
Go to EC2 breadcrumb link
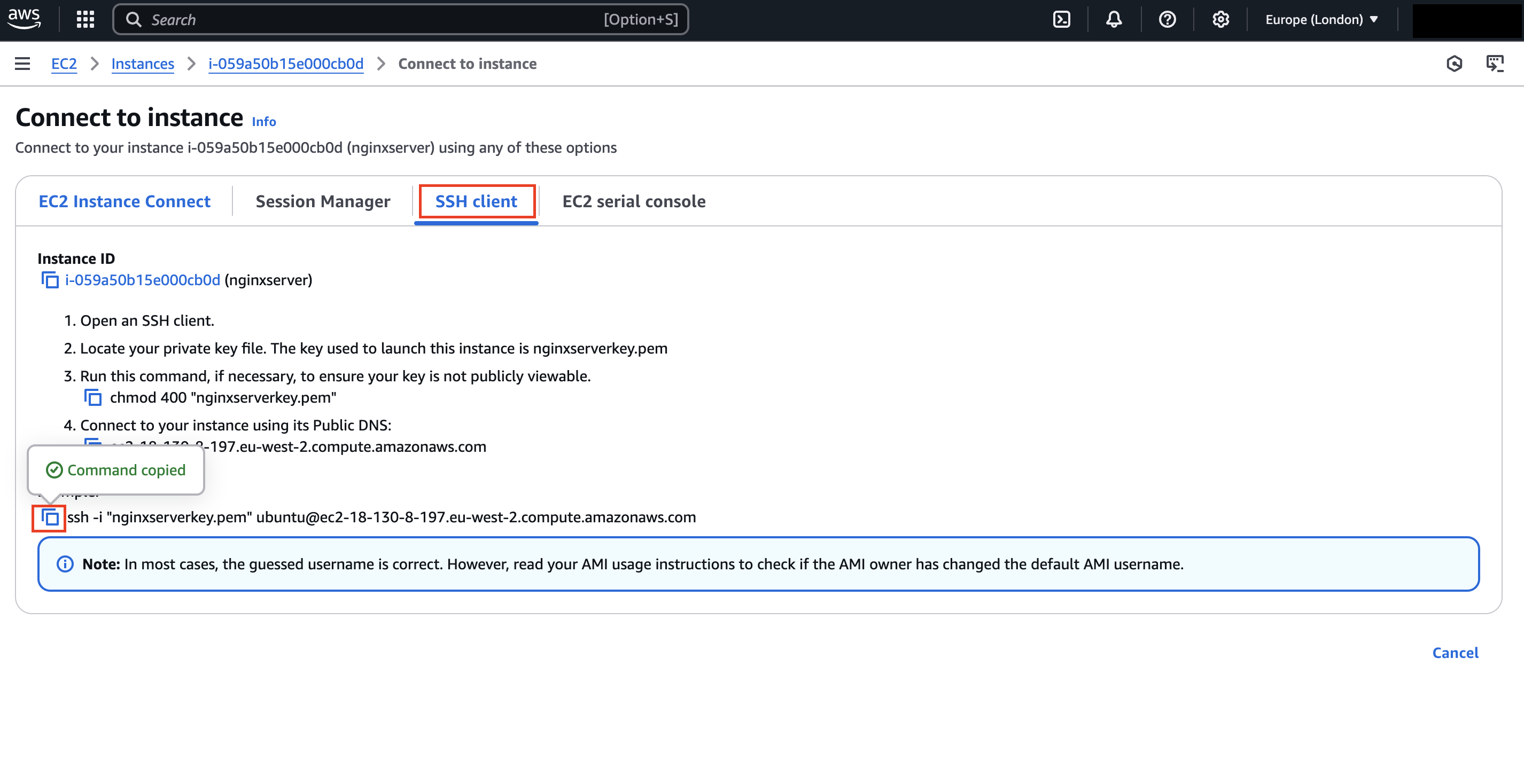click(x=64, y=64)
